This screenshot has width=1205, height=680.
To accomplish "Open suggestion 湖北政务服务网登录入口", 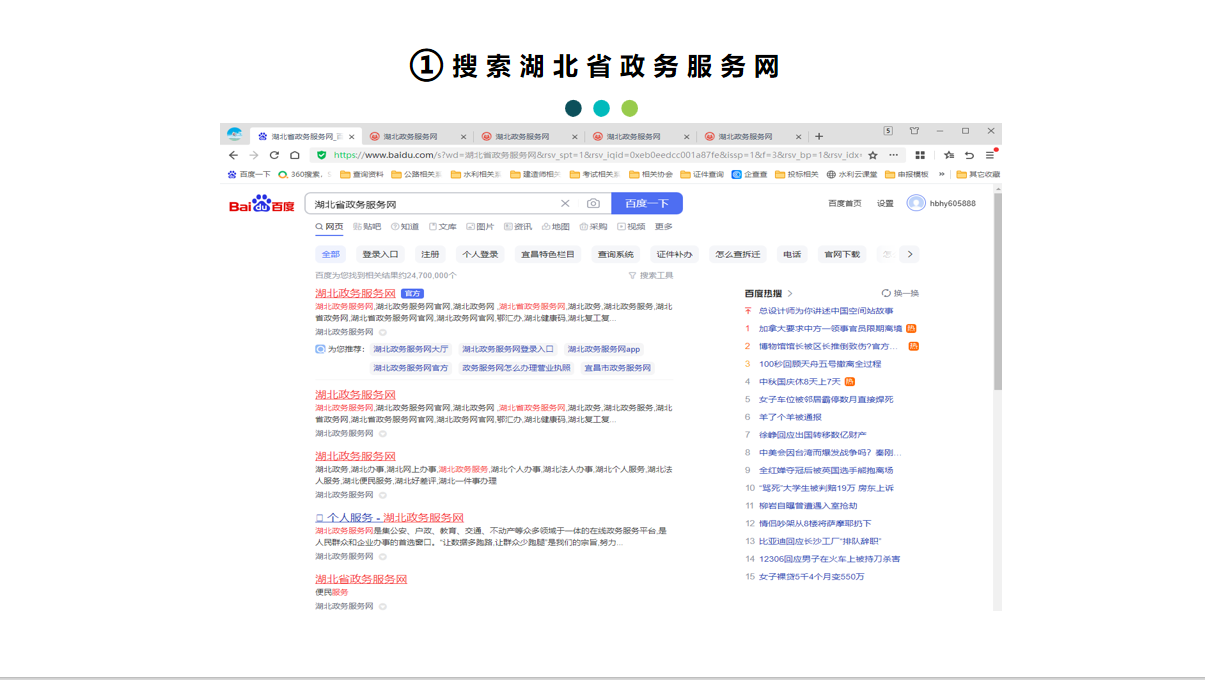I will tap(508, 349).
